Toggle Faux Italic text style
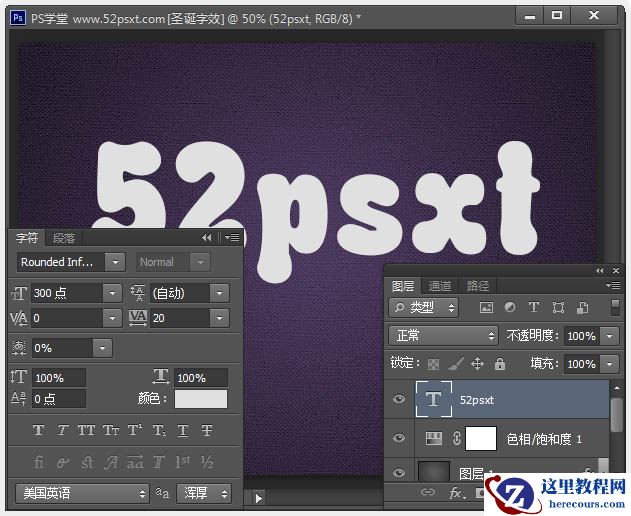Screen dimensions: 631x516 [62, 430]
